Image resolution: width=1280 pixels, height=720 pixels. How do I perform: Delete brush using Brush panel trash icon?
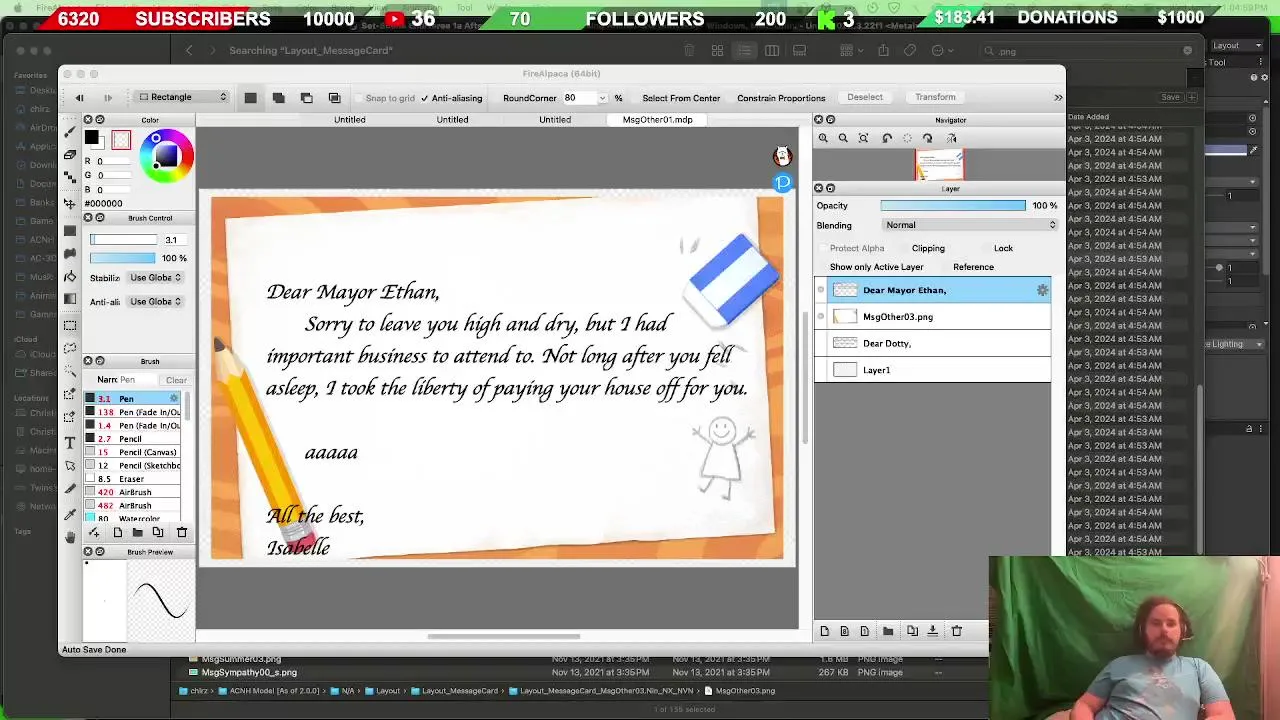point(182,532)
